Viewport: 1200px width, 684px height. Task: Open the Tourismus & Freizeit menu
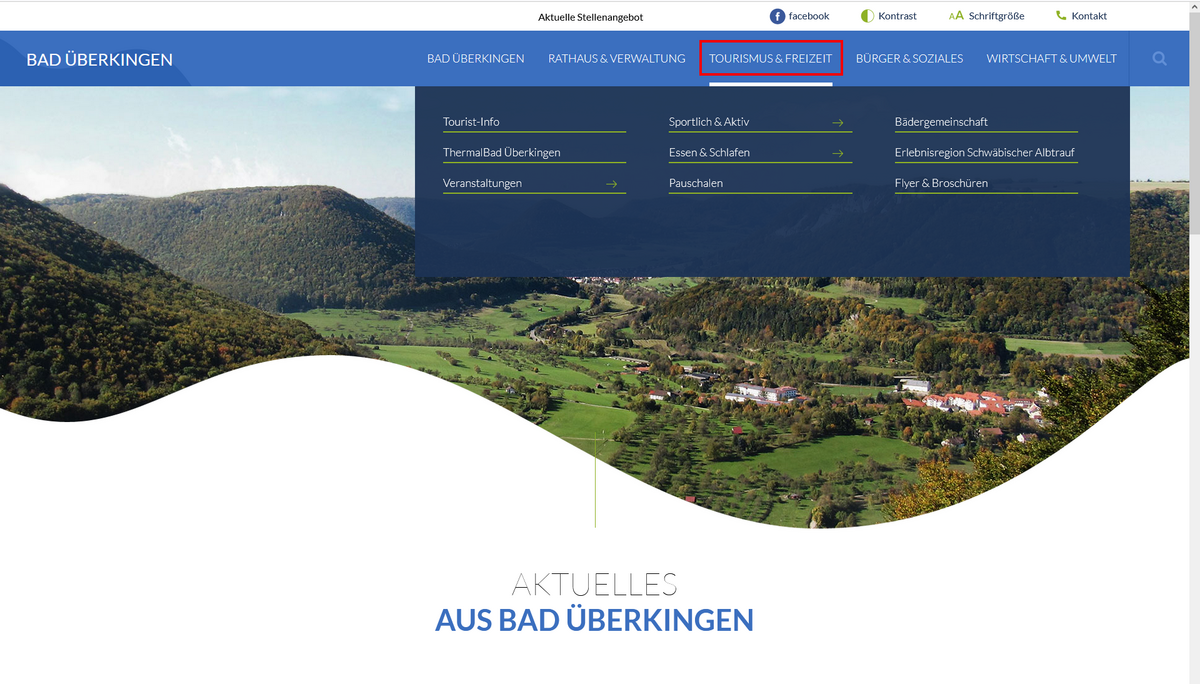[x=770, y=59]
